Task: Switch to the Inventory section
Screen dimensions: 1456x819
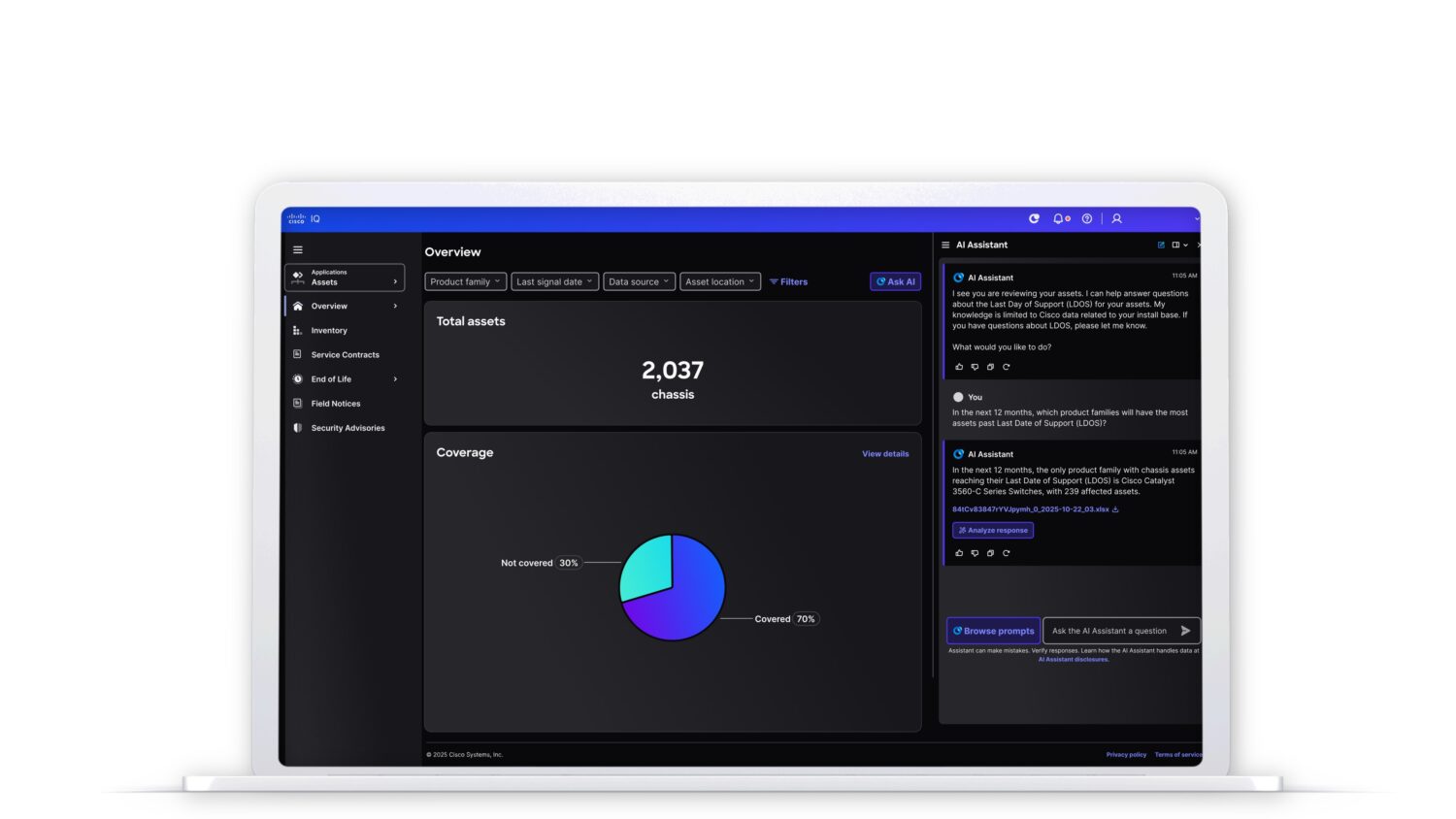Action: point(330,330)
